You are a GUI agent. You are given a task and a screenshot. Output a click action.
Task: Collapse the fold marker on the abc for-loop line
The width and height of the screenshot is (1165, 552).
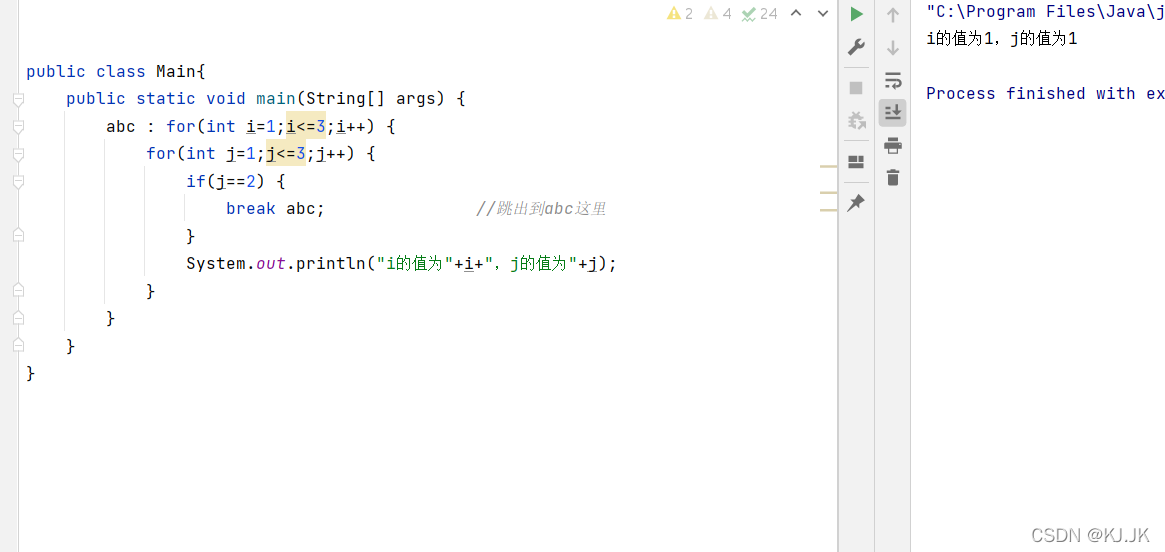tap(19, 126)
